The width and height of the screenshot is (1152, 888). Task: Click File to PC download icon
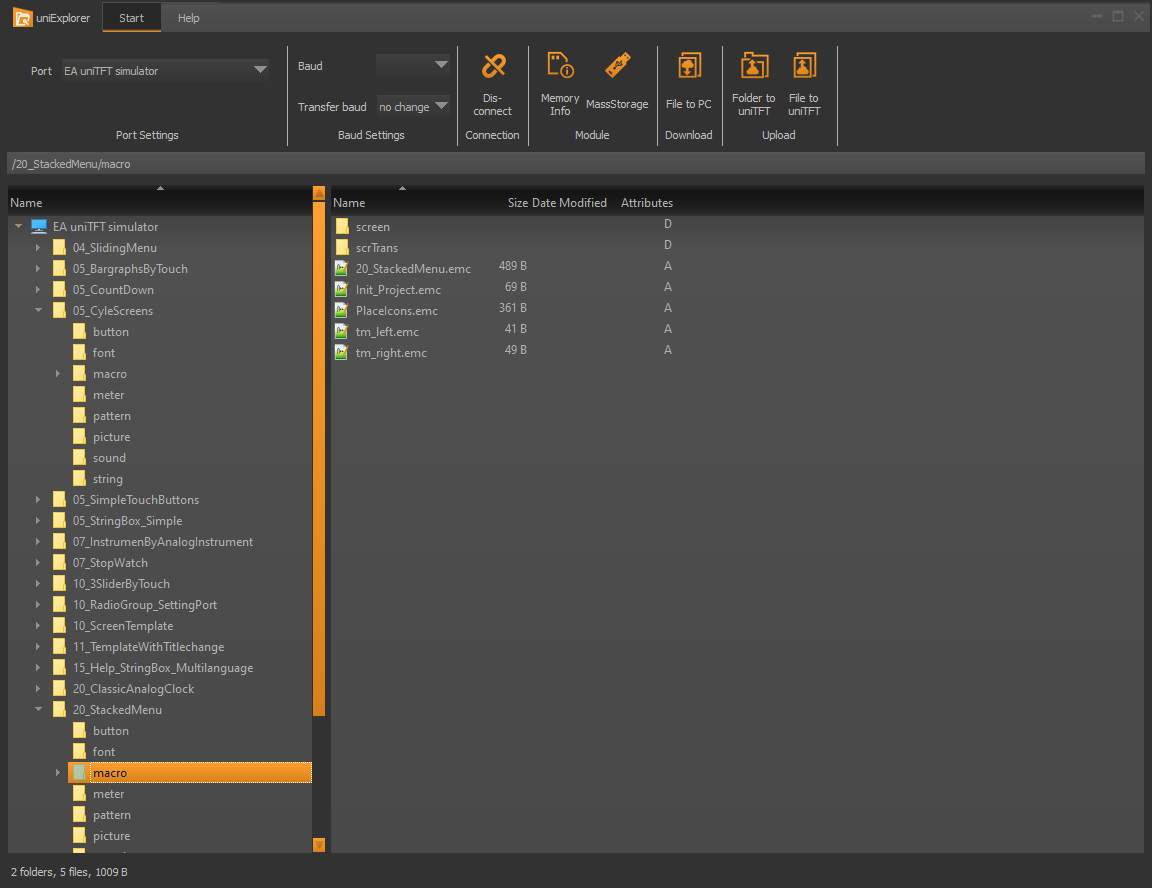(x=688, y=67)
